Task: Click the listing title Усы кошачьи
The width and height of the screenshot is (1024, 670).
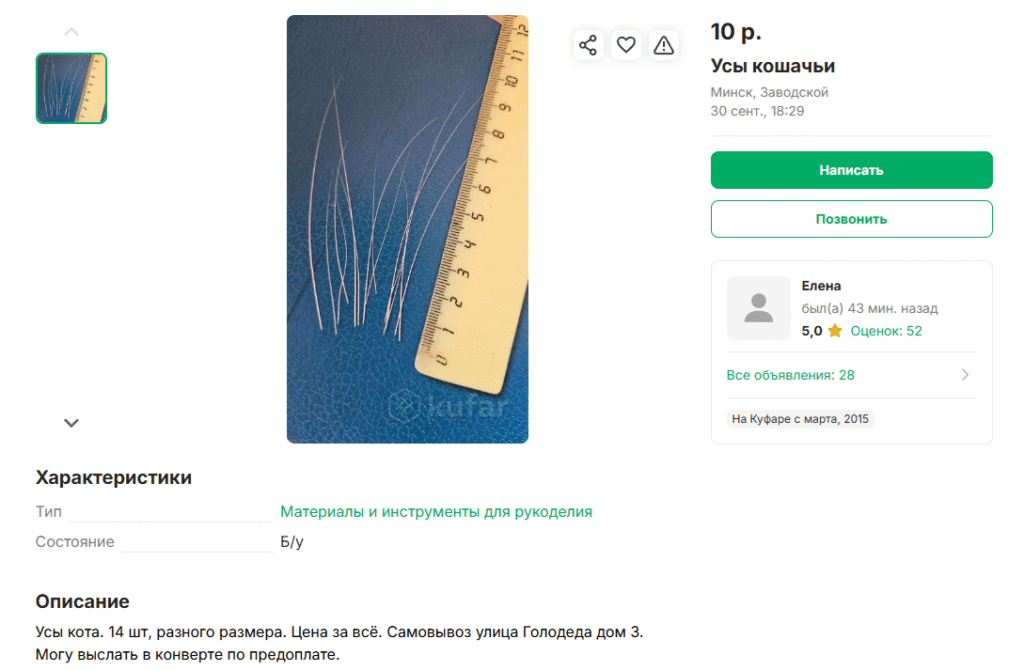Action: tap(773, 66)
